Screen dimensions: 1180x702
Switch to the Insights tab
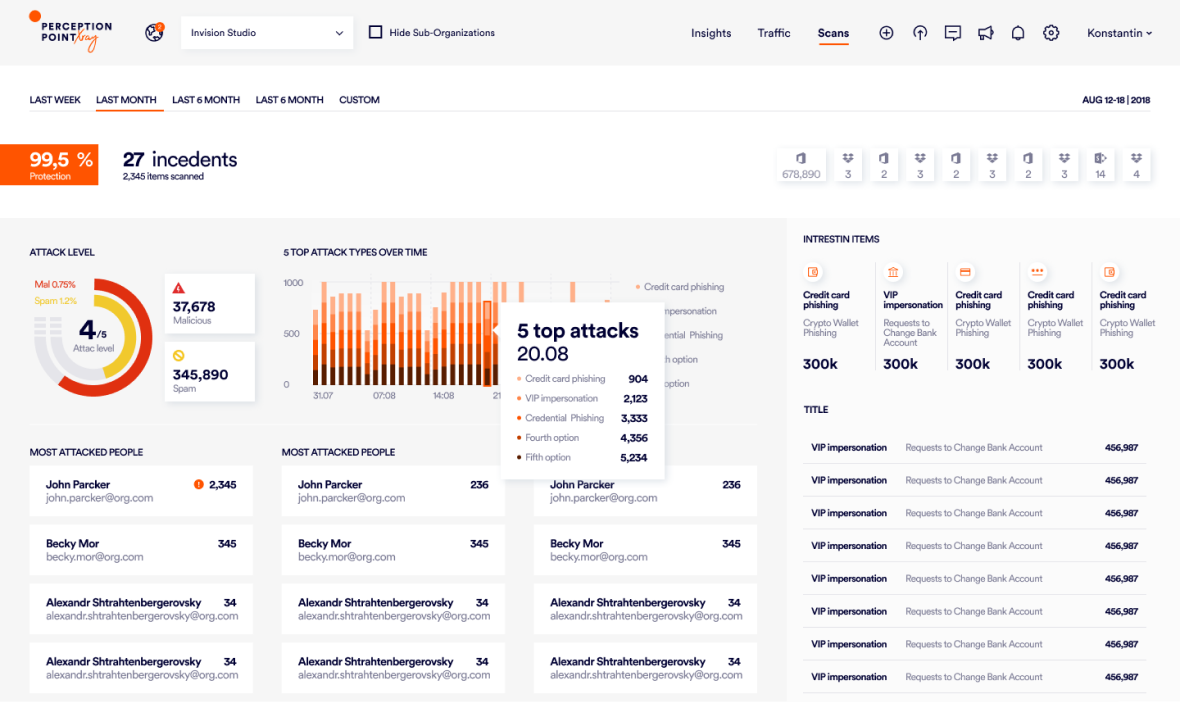(x=710, y=32)
